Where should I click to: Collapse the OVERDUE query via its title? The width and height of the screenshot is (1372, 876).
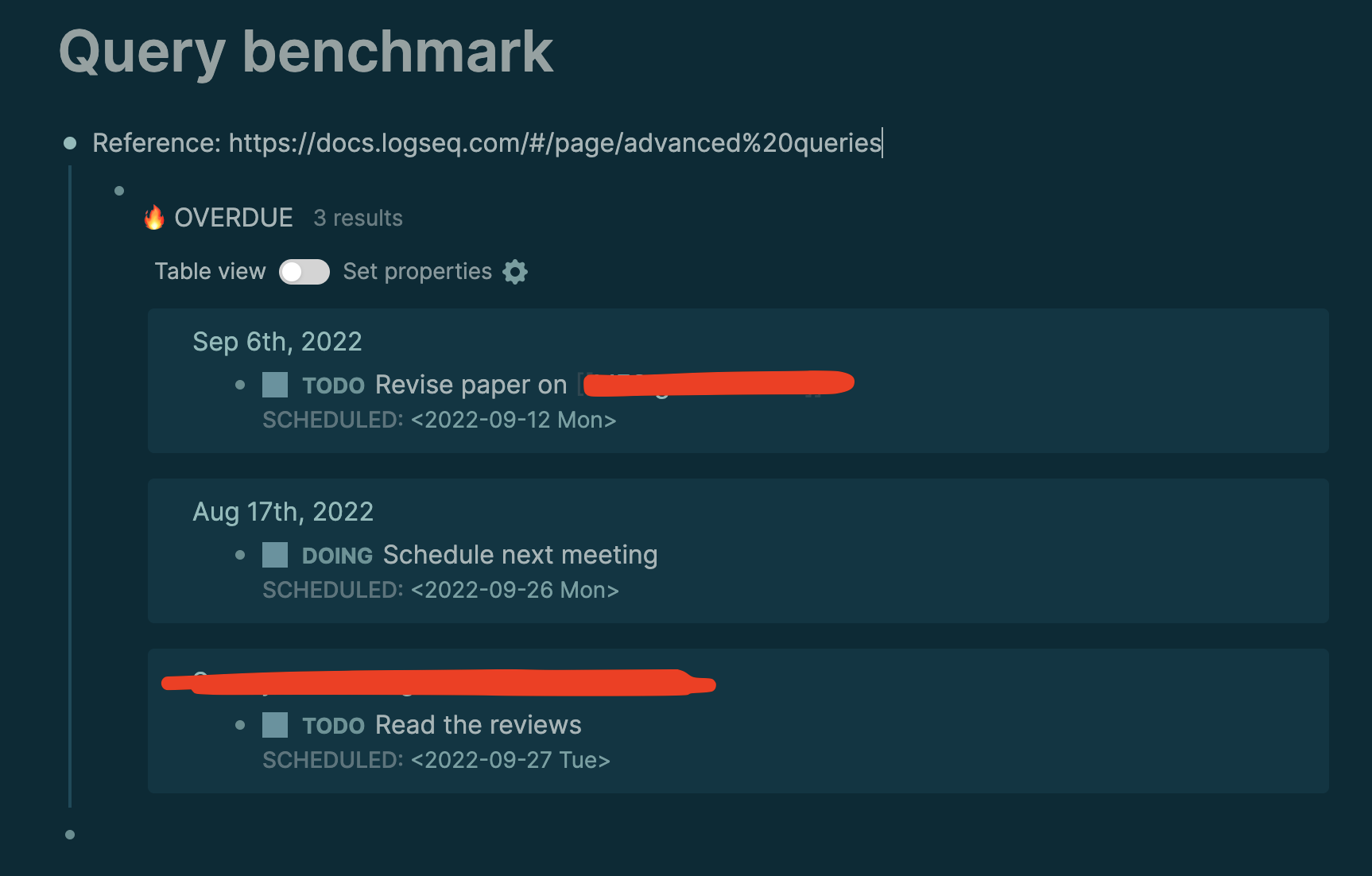tap(233, 217)
